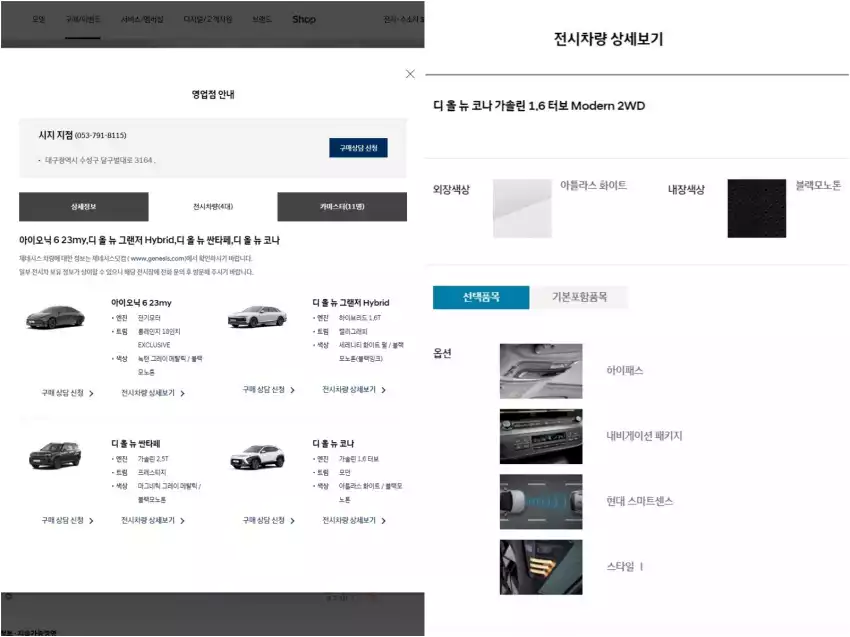Click the 내비게이션 패키지 option label
The width and height of the screenshot is (850, 637).
(644, 436)
